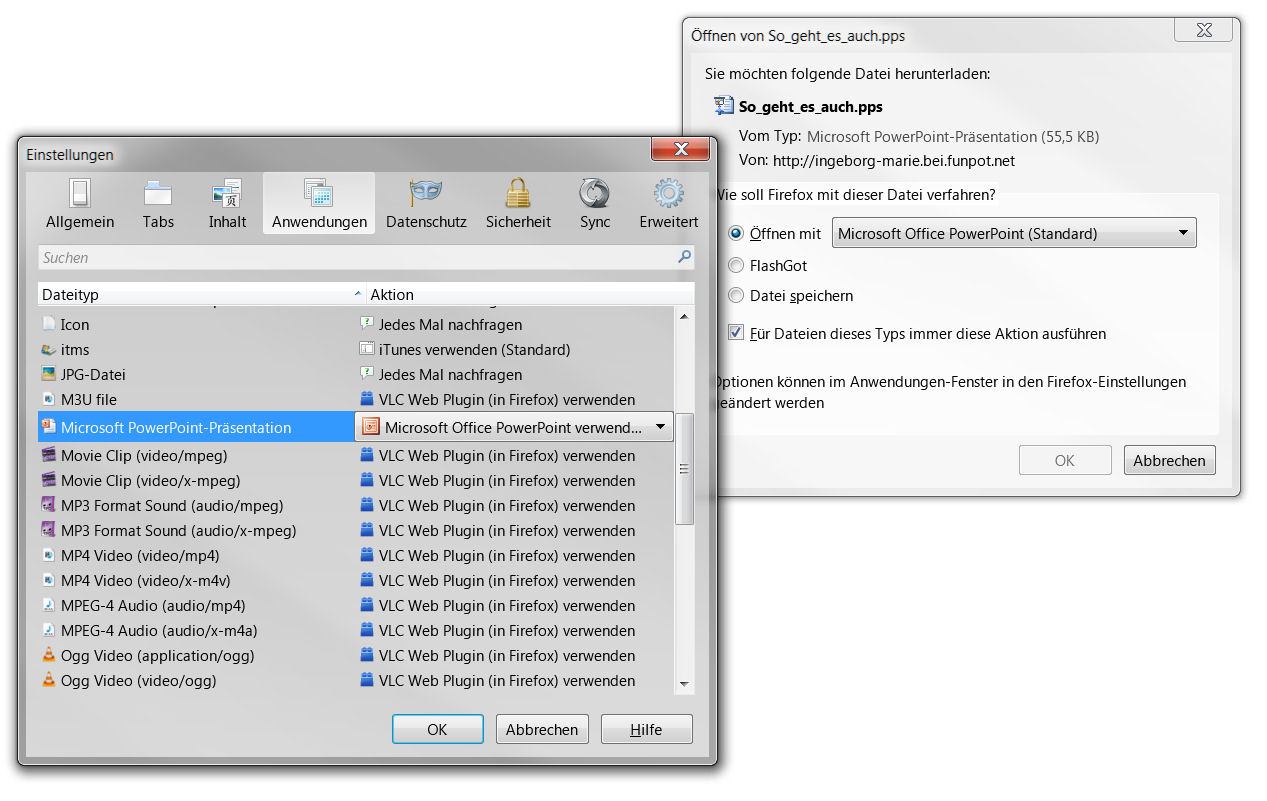Click the Hilfe button
This screenshot has height=801, width=1267.
pyautogui.click(x=646, y=729)
